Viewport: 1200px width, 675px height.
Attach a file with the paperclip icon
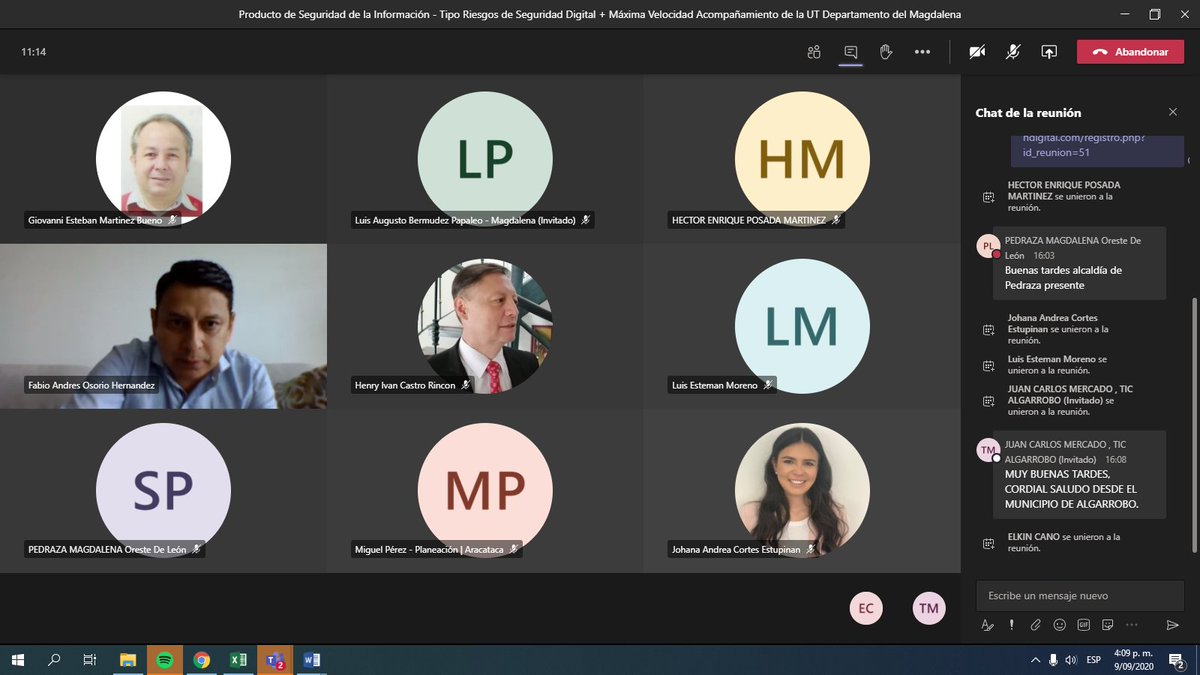coord(1036,625)
